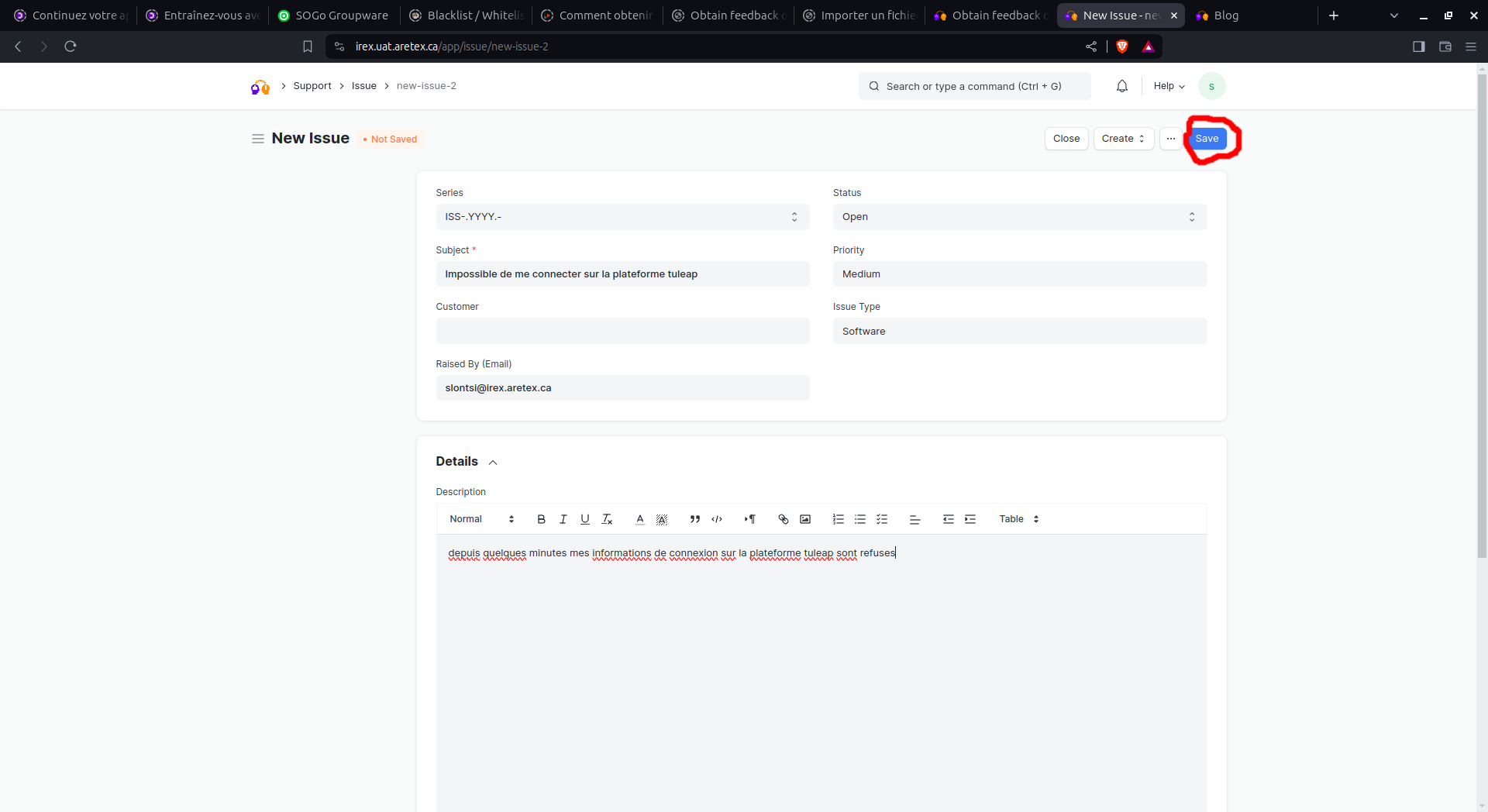Open the Status dropdown

click(x=1020, y=217)
